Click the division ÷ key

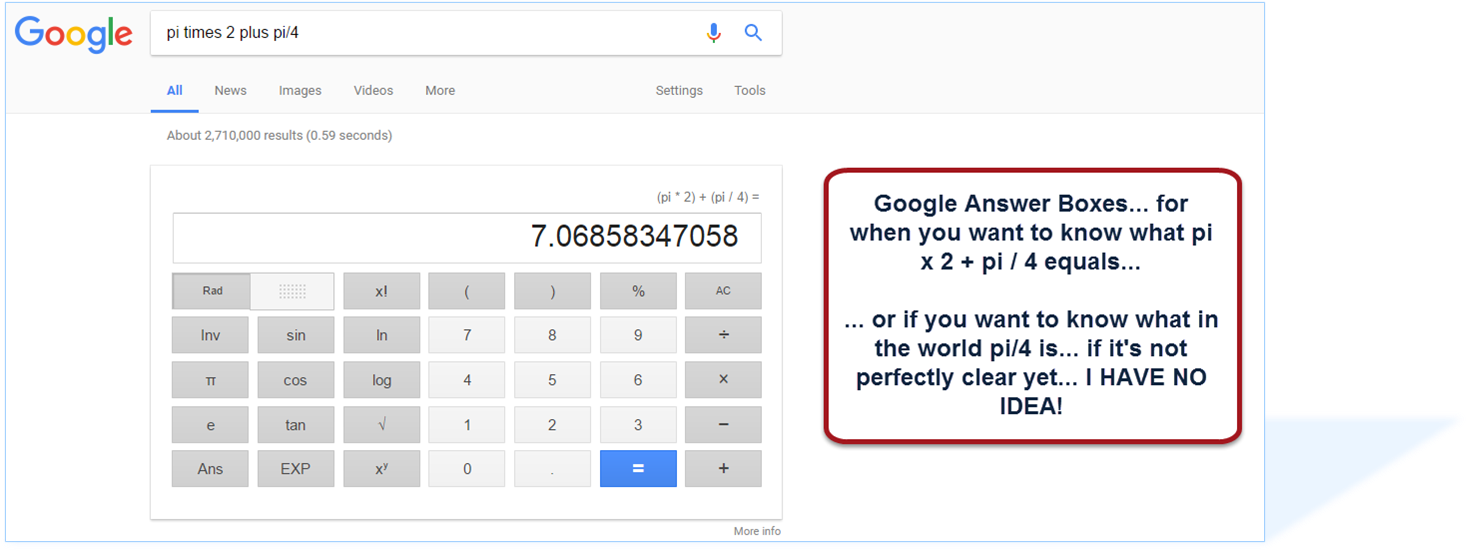(x=723, y=335)
